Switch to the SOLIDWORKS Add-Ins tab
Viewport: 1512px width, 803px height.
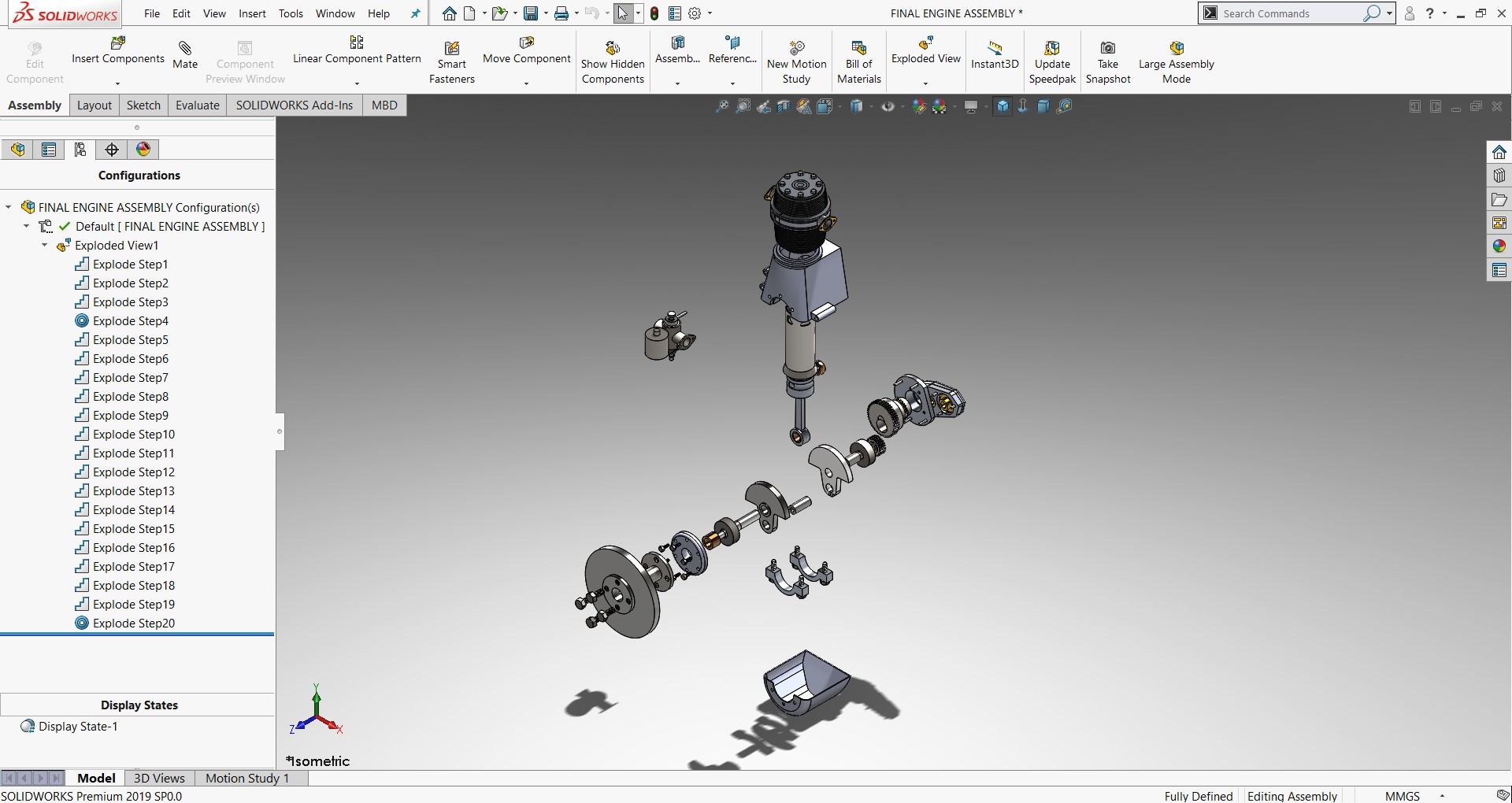point(295,105)
